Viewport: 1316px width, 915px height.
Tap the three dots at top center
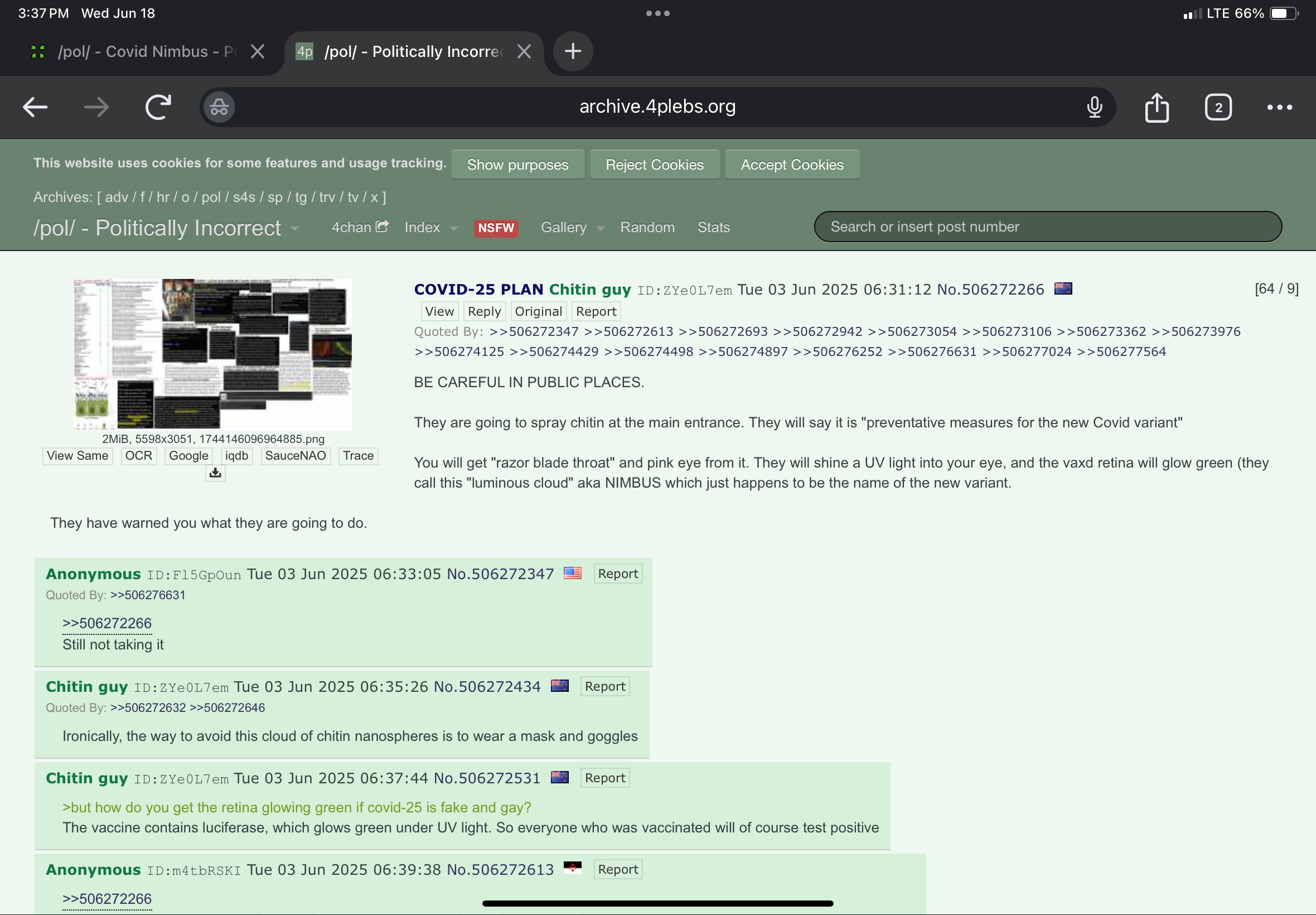coord(657,13)
